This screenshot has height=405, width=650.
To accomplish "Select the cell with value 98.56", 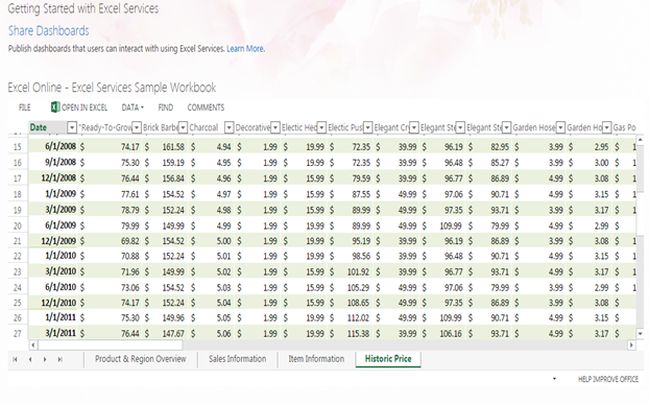I will (351, 256).
